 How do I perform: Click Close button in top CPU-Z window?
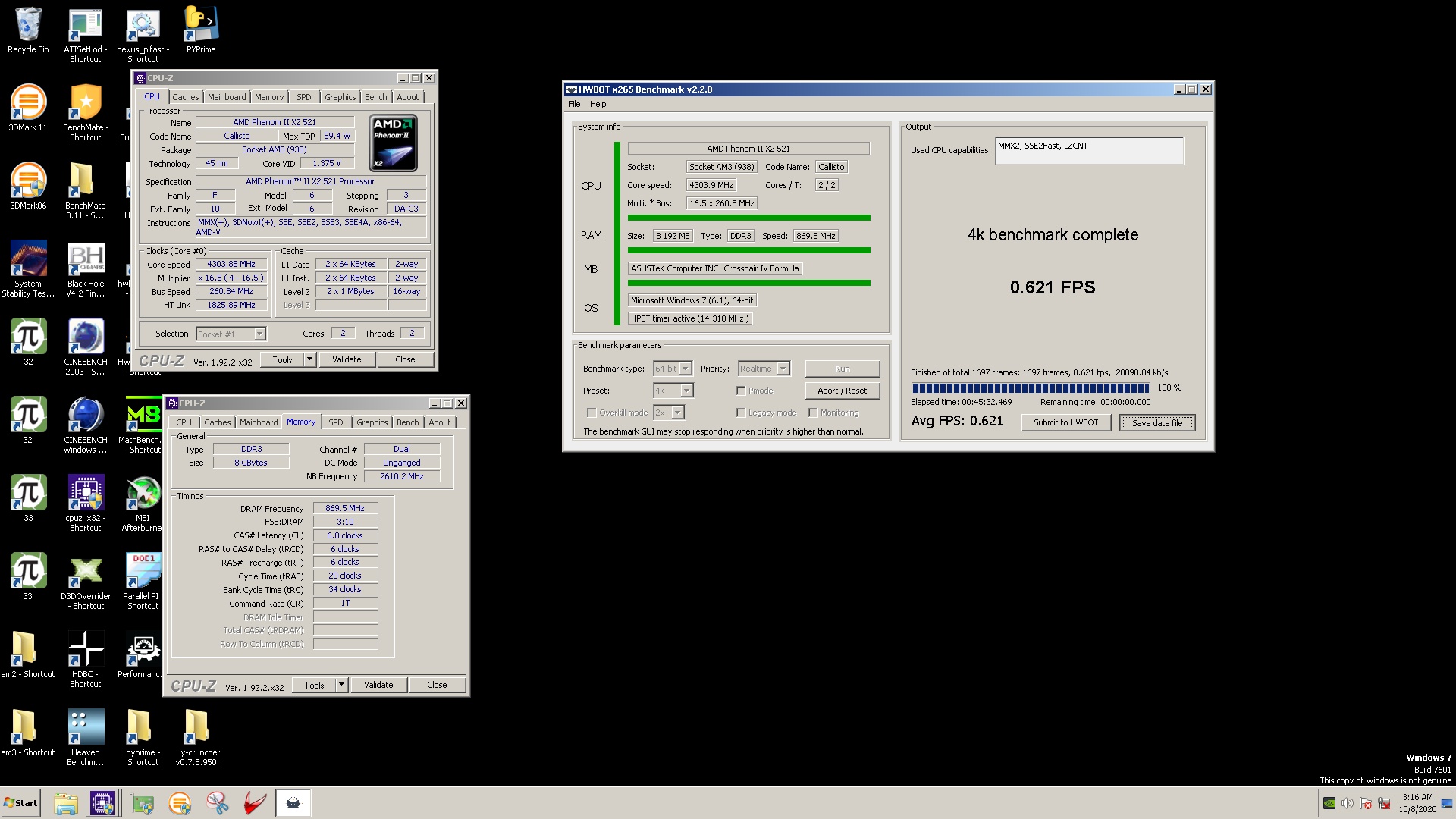coord(405,359)
